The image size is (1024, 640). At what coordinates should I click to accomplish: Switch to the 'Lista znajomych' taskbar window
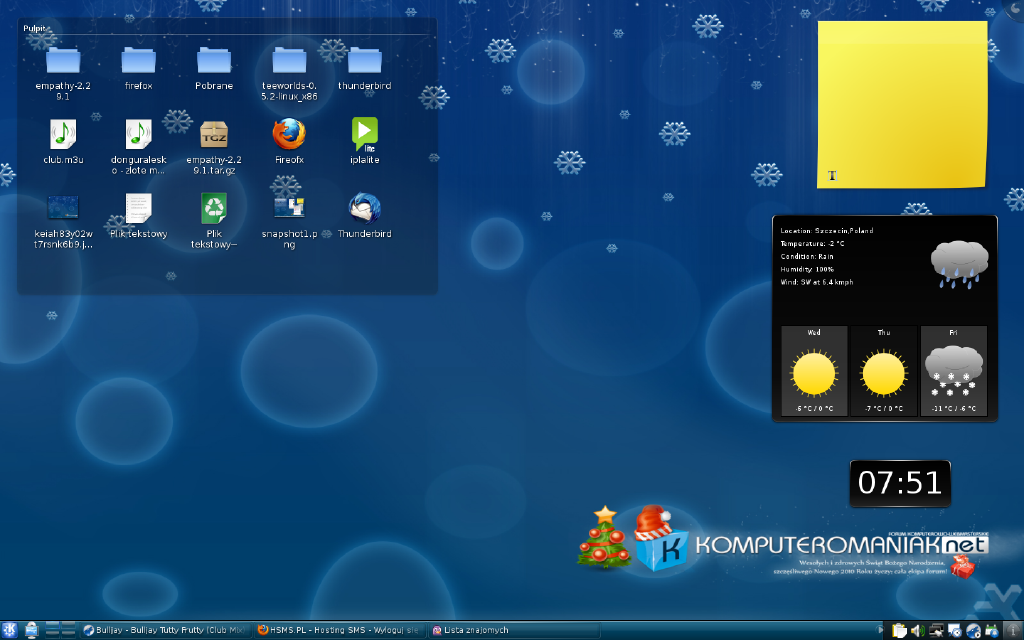(x=513, y=630)
